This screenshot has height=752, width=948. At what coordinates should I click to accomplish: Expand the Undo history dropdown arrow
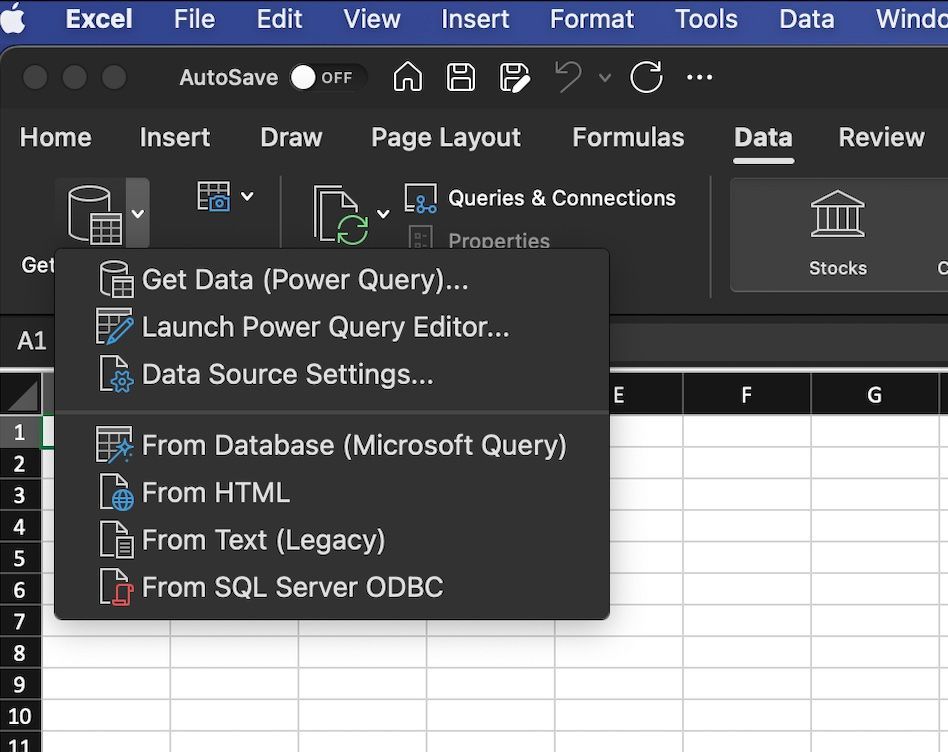604,78
